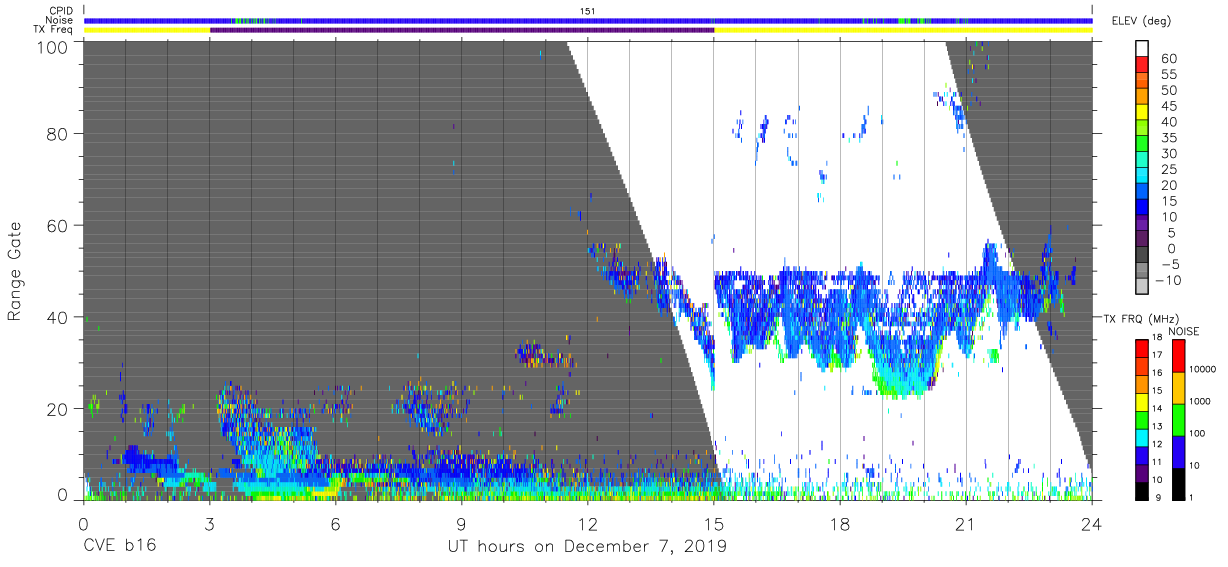Click the CPID value '151'
This screenshot has height=567, width=1228.
pyautogui.click(x=588, y=11)
